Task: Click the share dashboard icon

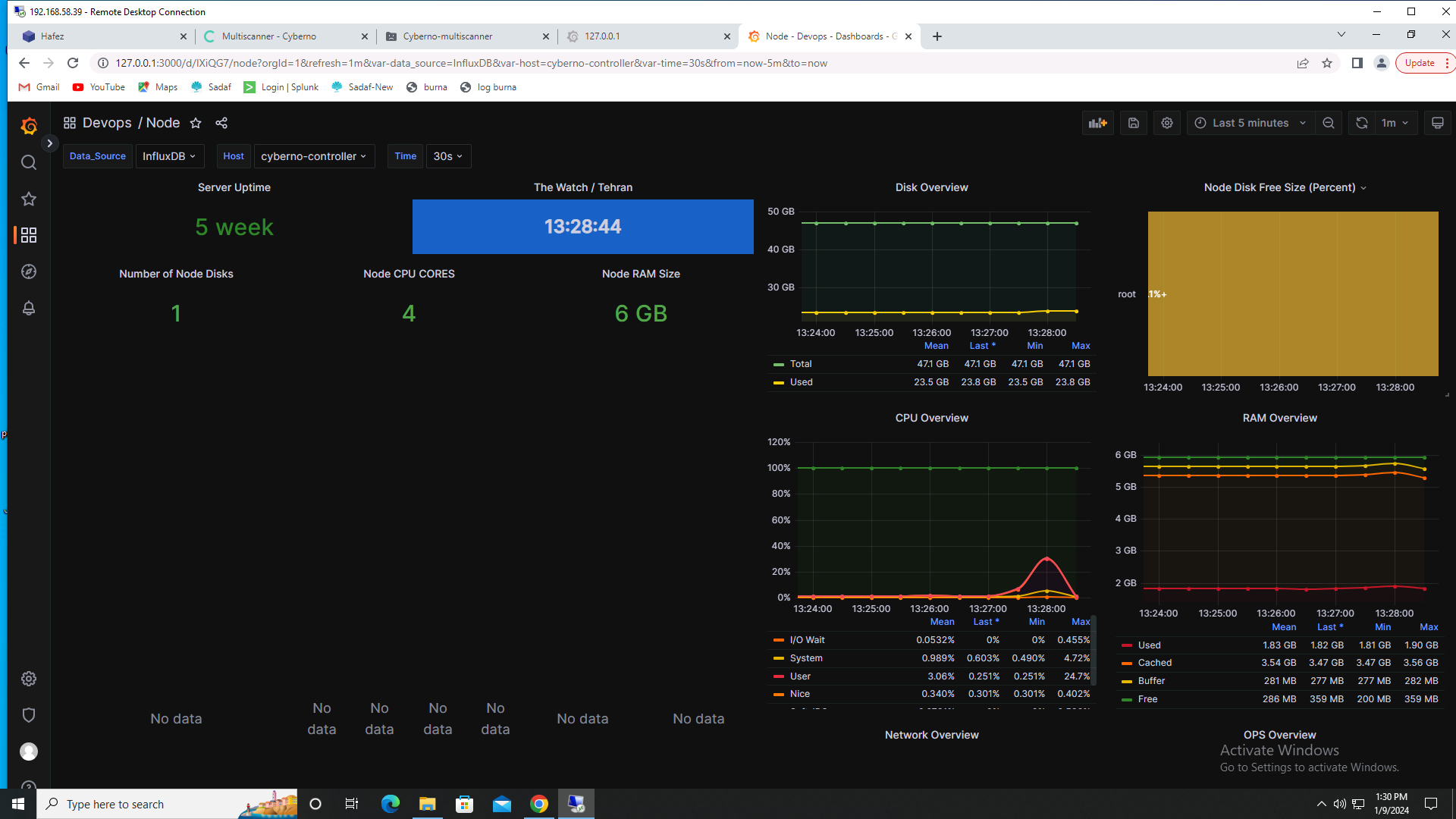Action: (221, 123)
